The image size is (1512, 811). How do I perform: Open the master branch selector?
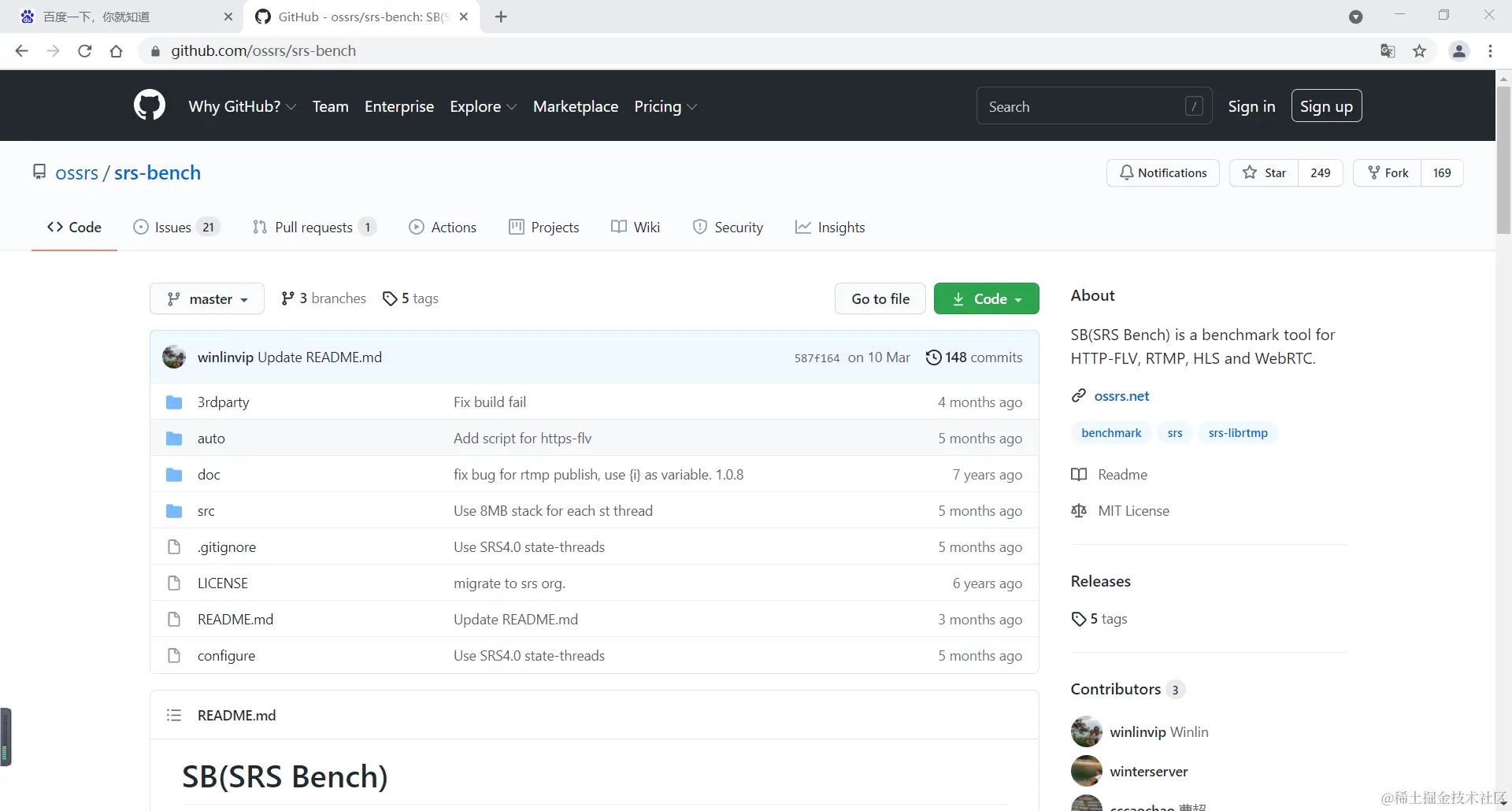click(207, 298)
